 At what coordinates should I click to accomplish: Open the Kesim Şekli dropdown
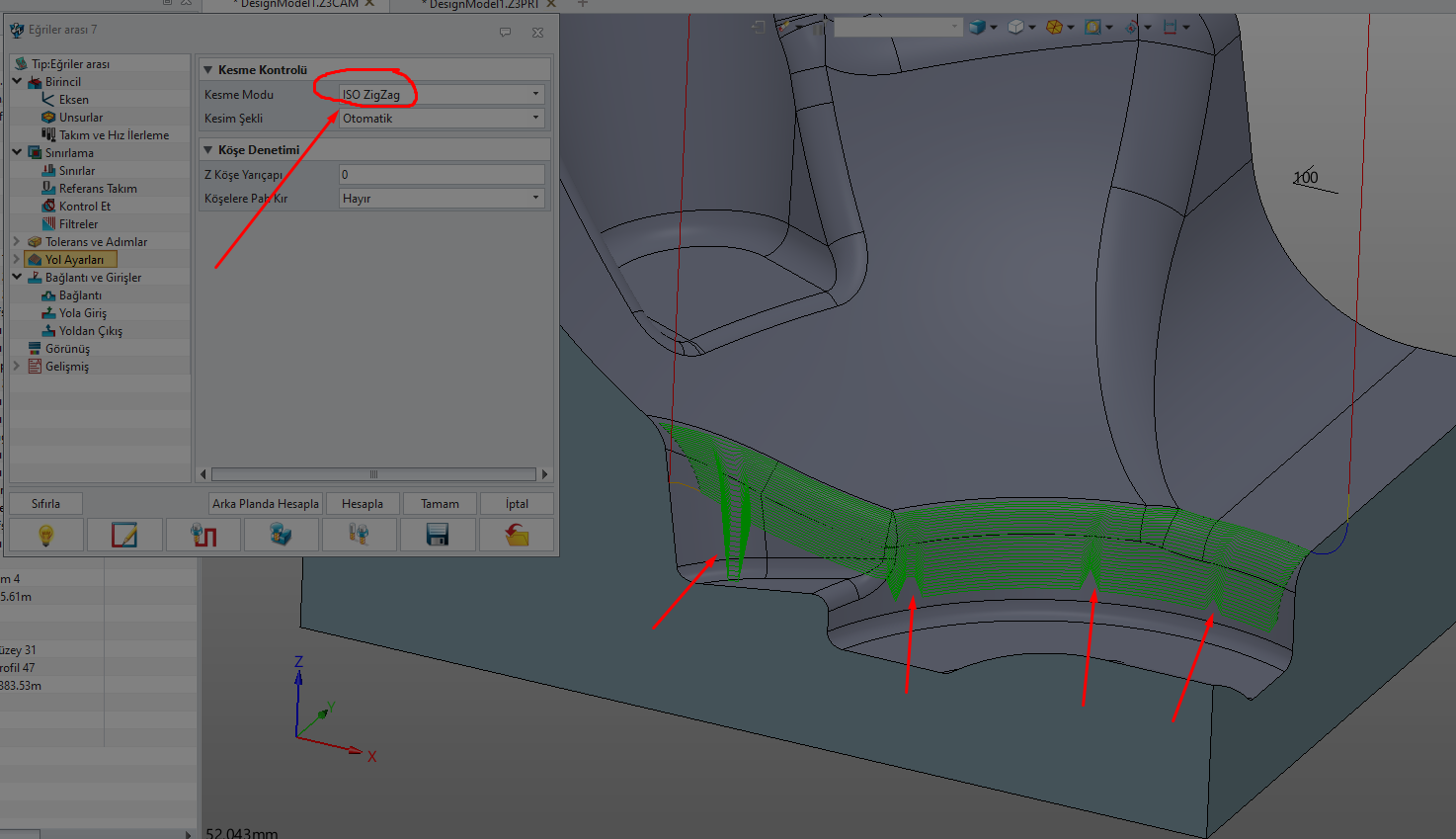click(x=535, y=118)
